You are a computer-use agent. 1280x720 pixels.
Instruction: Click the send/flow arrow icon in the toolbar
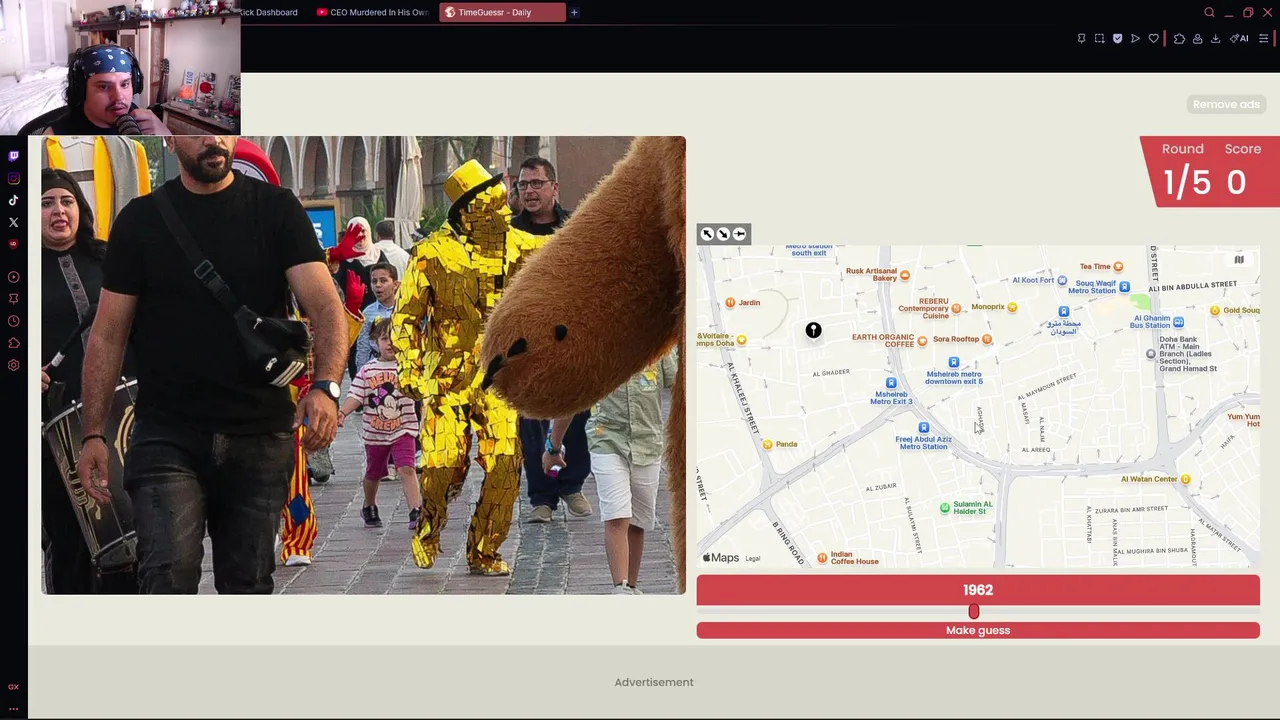(x=1135, y=39)
